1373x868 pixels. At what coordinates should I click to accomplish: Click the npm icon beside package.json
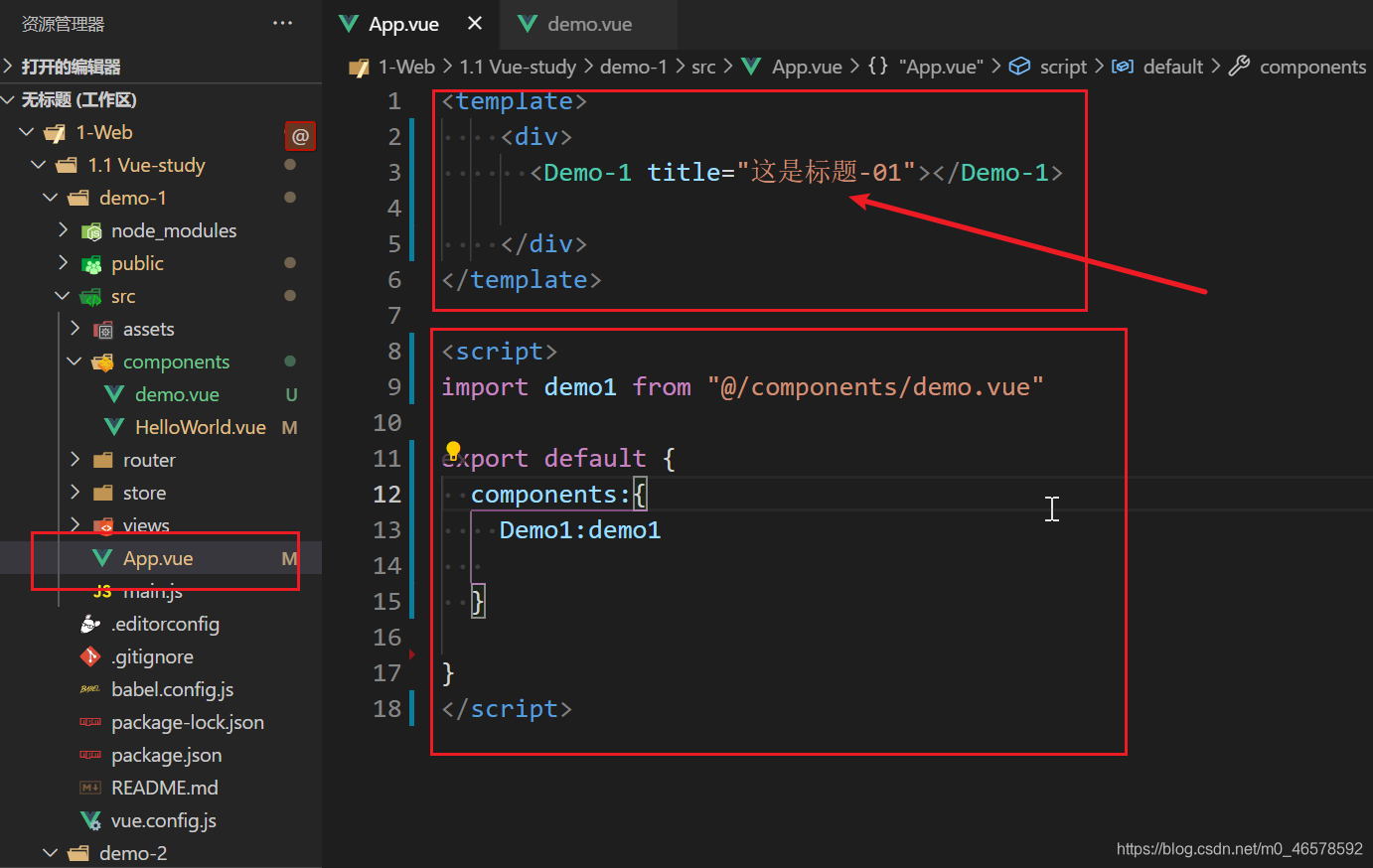pyautogui.click(x=90, y=755)
